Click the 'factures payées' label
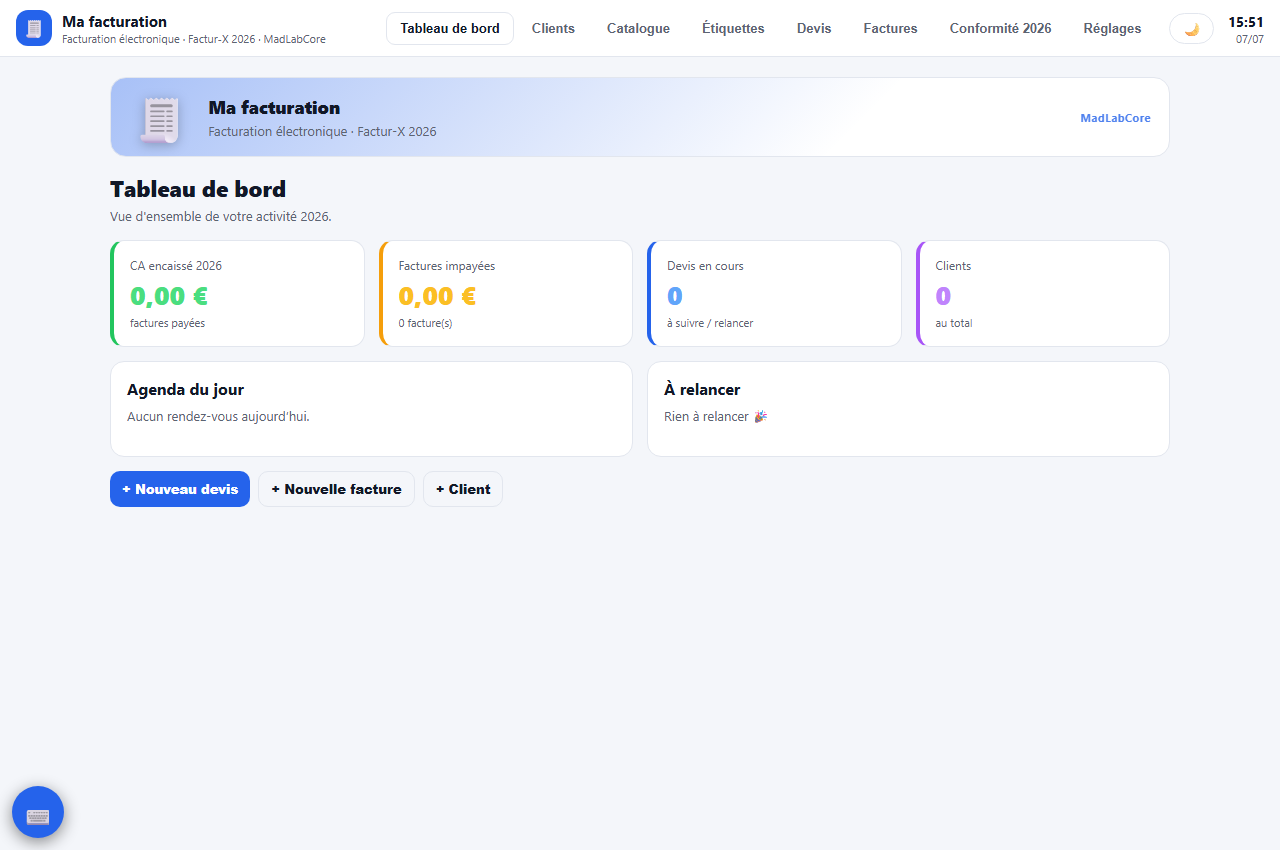 (x=167, y=324)
